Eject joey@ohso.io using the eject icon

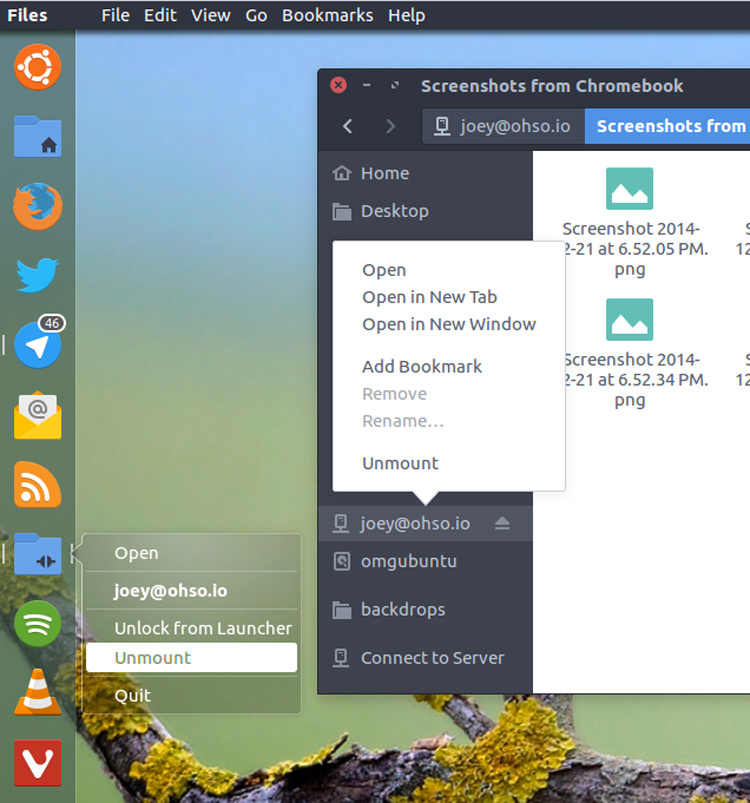click(502, 524)
